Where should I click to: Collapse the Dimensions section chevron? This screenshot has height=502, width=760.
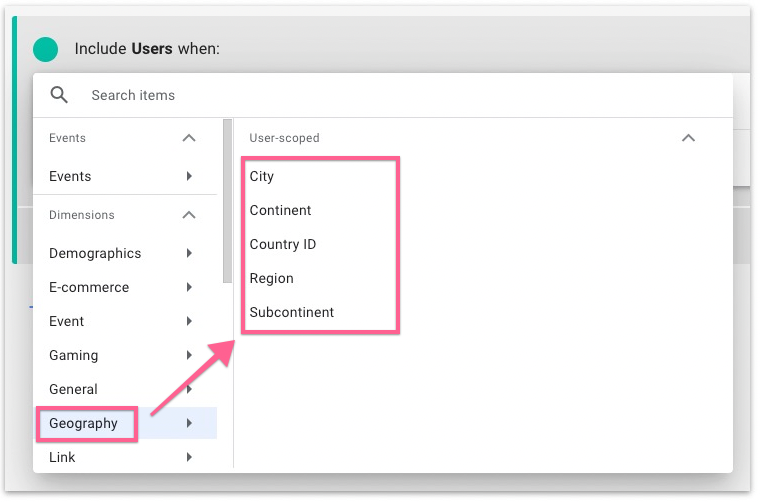(x=189, y=215)
